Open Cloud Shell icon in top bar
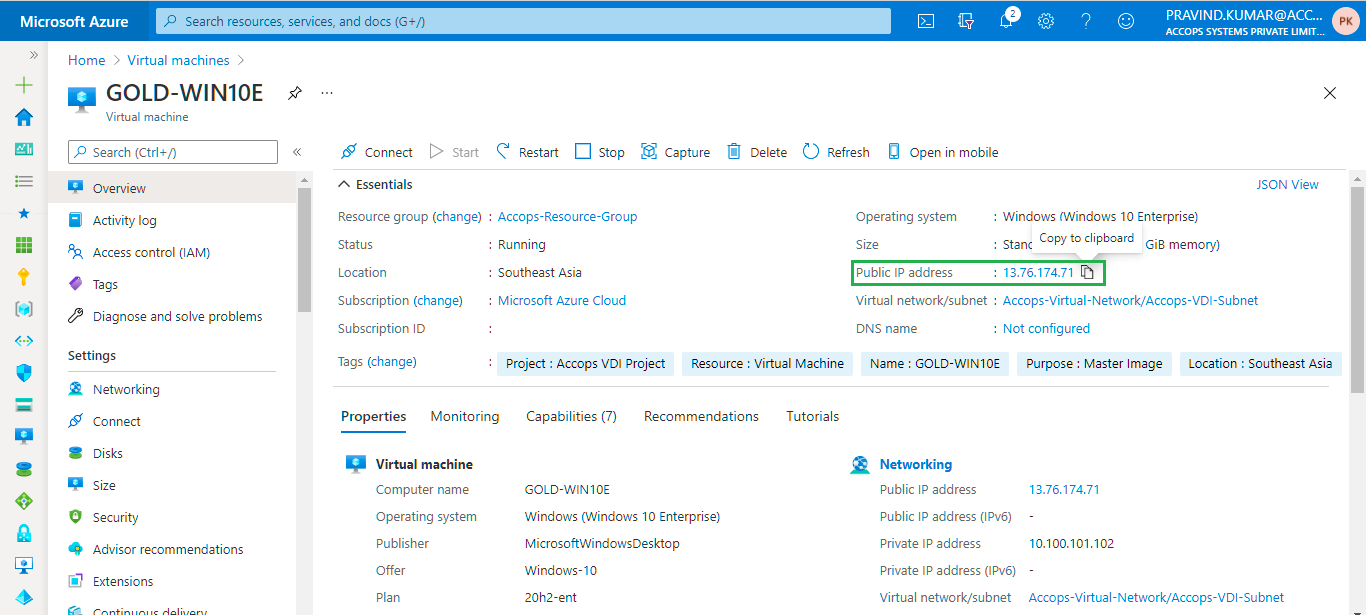Image resolution: width=1366 pixels, height=615 pixels. [926, 20]
